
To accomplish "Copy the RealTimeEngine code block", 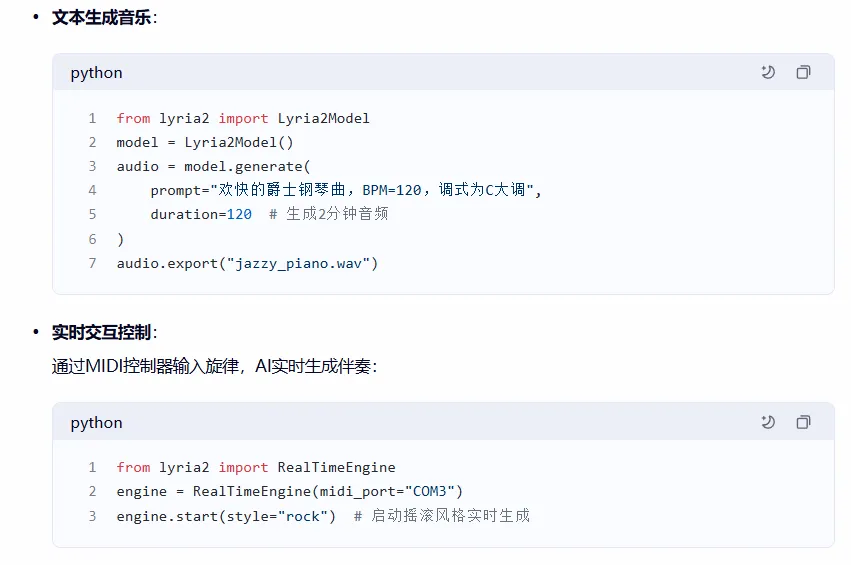I will (x=803, y=423).
